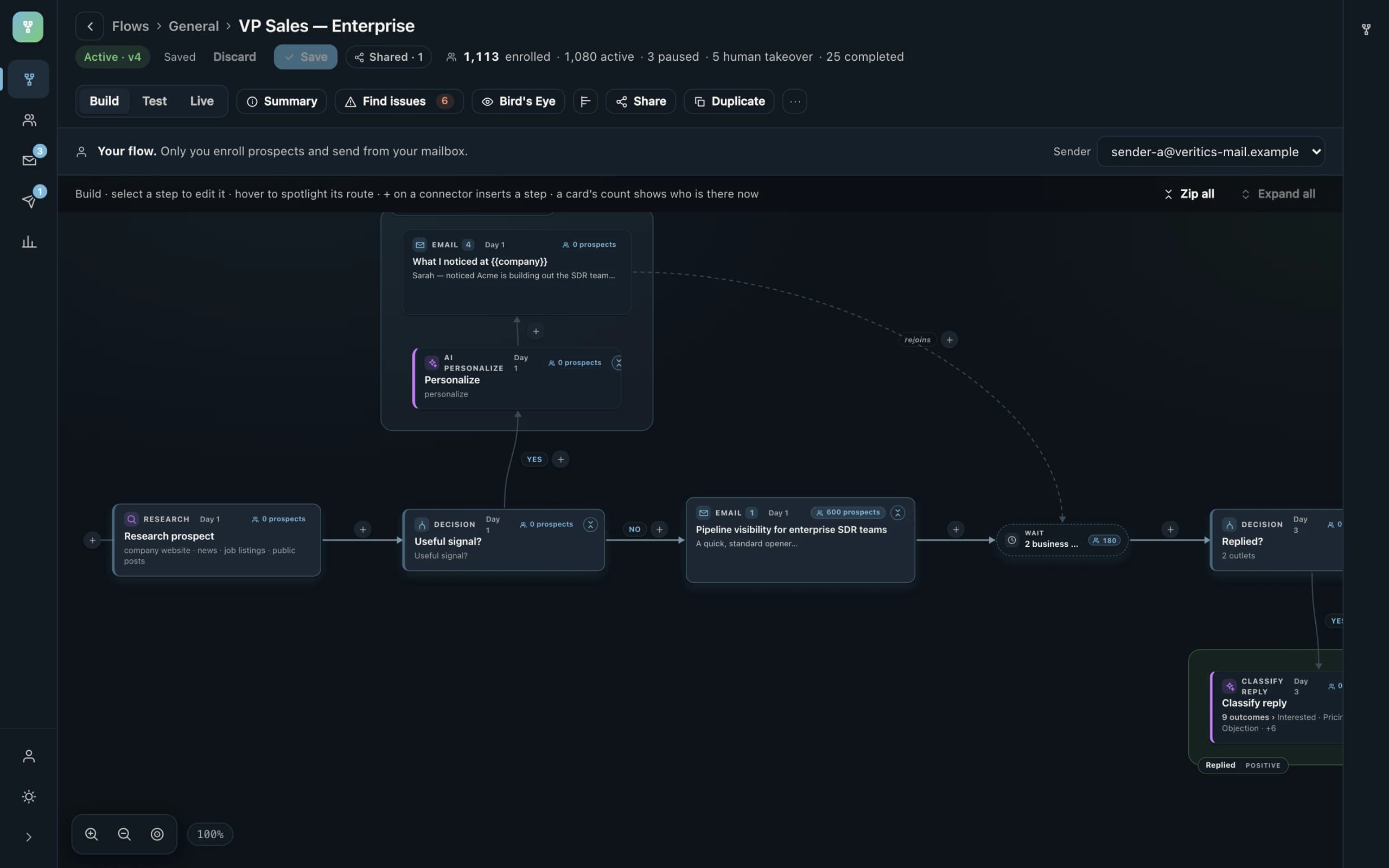Click Discard changes

(234, 57)
